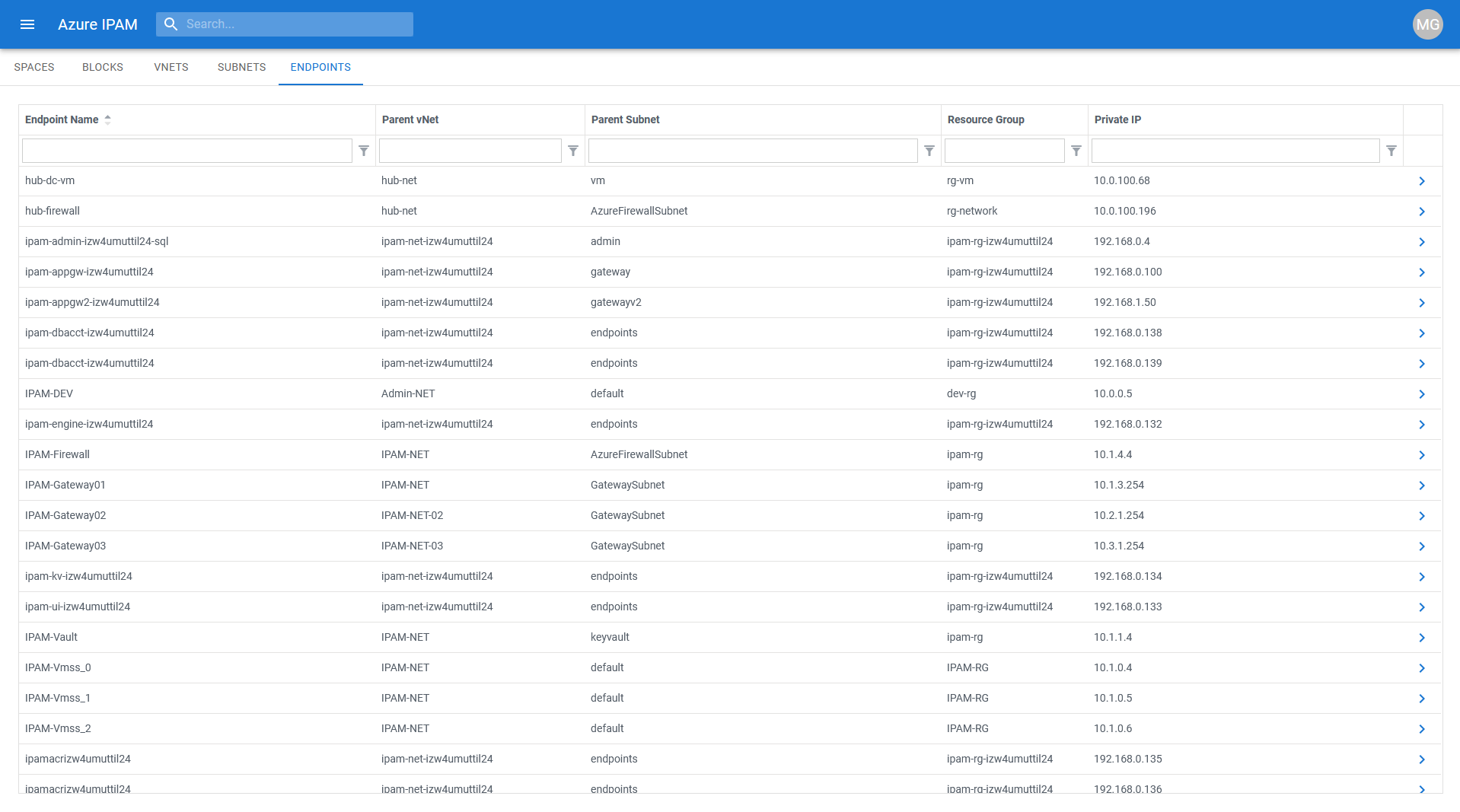Switch to the Spaces tab
Screen dimensions: 1460x812
point(34,67)
